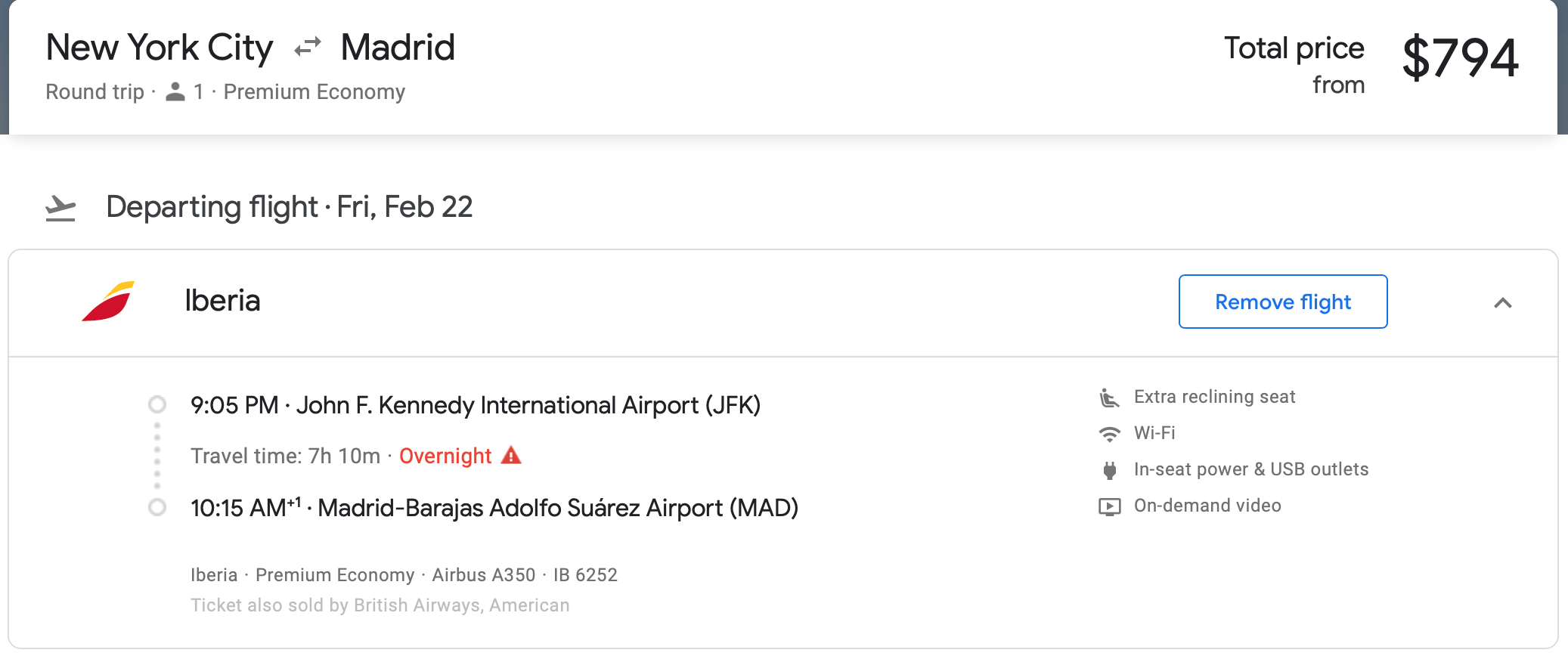Click the Remove flight button
Image resolution: width=1568 pixels, height=656 pixels.
tap(1282, 302)
